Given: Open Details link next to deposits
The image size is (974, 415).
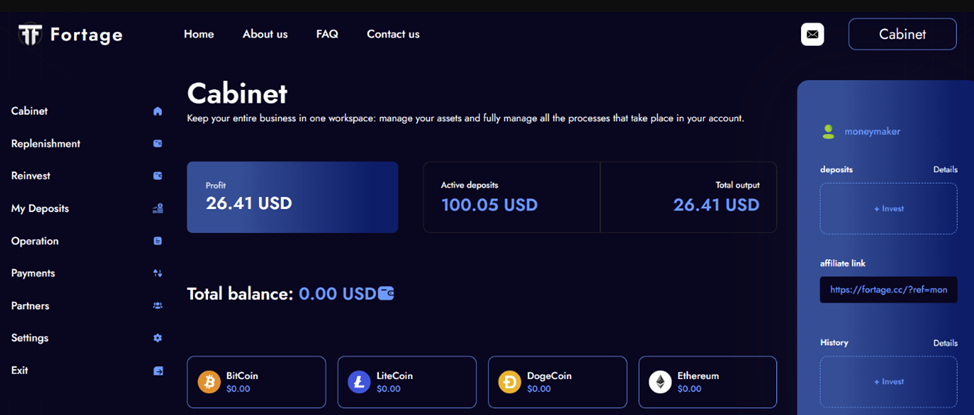Looking at the screenshot, I should tap(945, 170).
